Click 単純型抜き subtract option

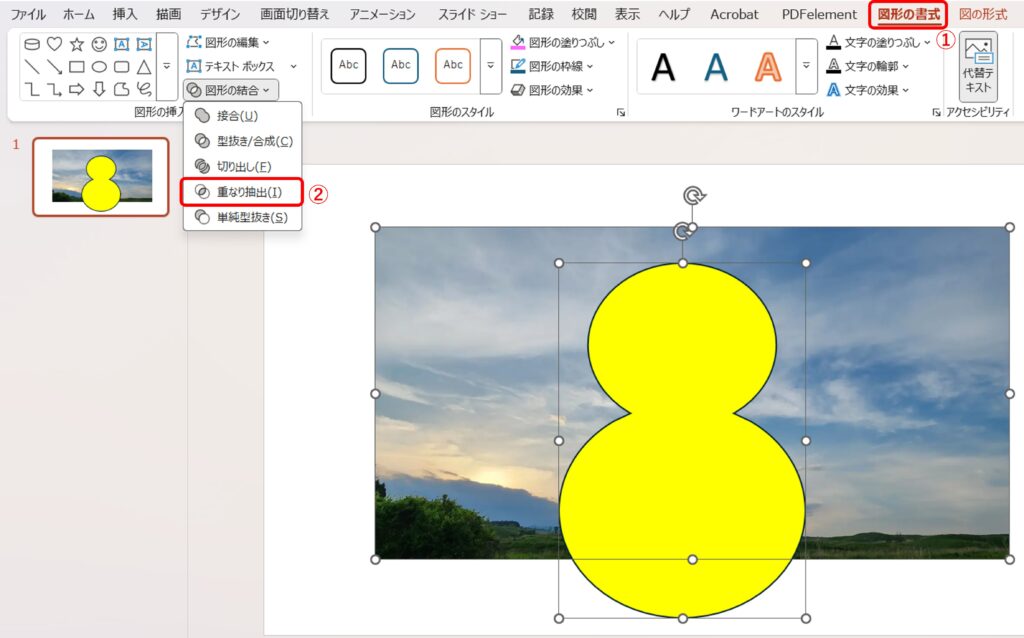click(x=251, y=217)
